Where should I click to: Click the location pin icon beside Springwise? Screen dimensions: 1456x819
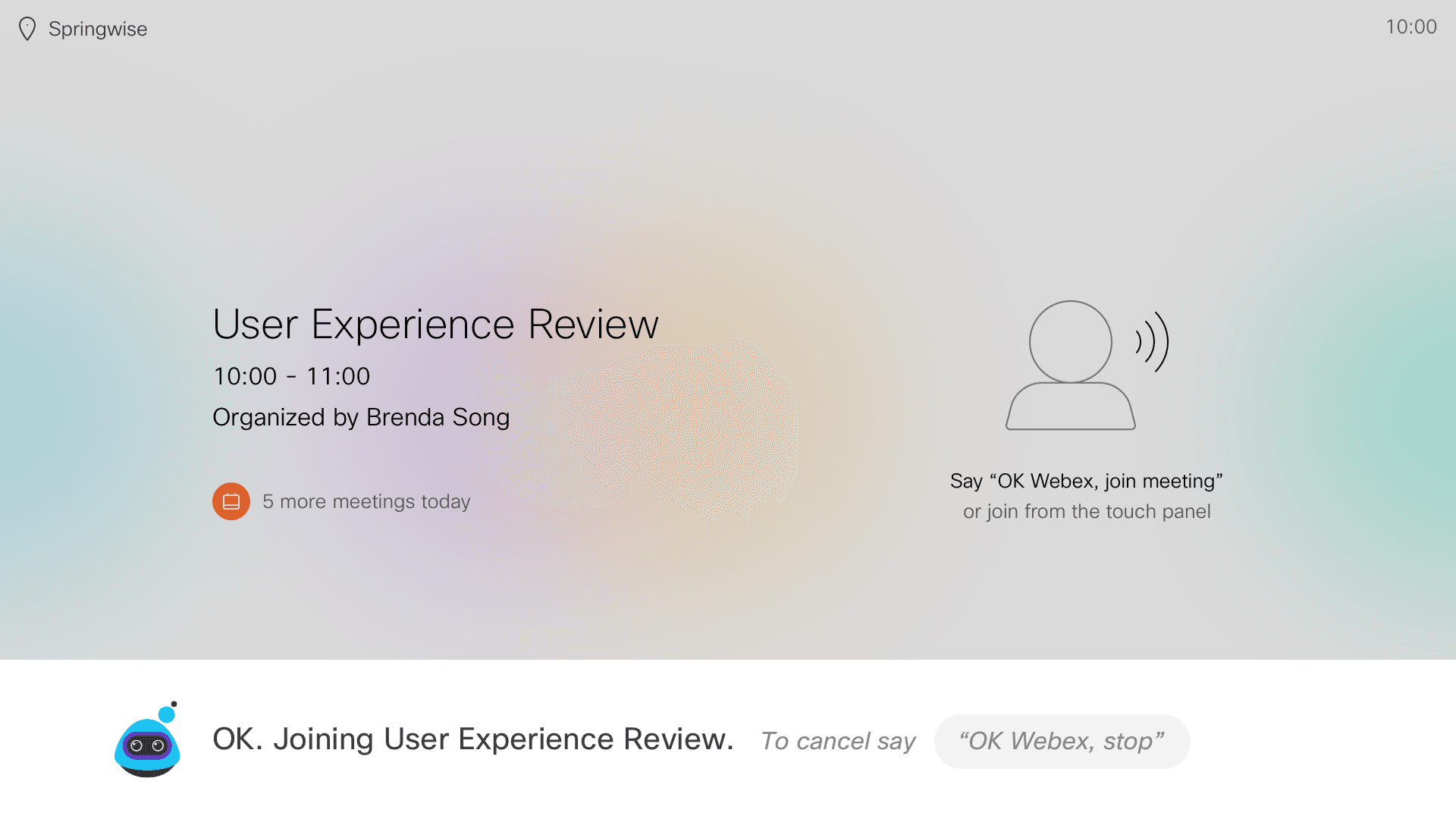click(27, 29)
